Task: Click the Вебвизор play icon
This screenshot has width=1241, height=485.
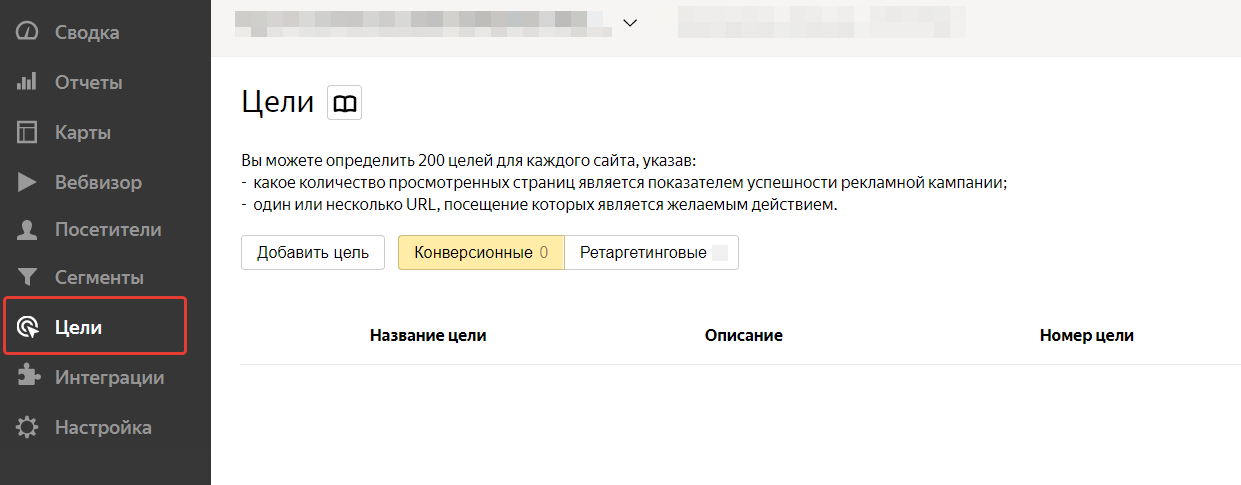Action: pyautogui.click(x=27, y=182)
